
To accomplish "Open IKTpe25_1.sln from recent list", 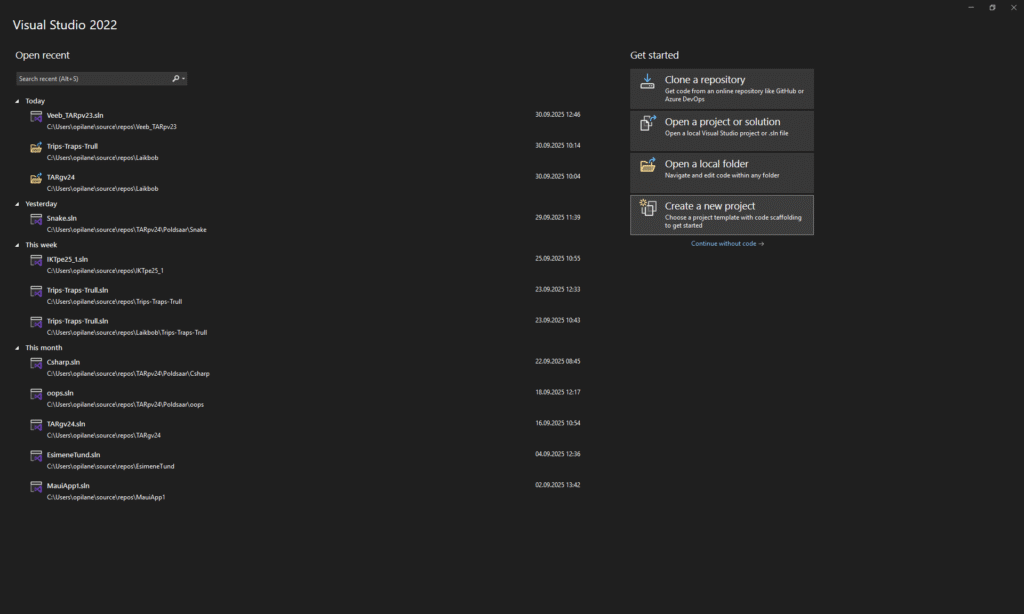I will tap(67, 259).
